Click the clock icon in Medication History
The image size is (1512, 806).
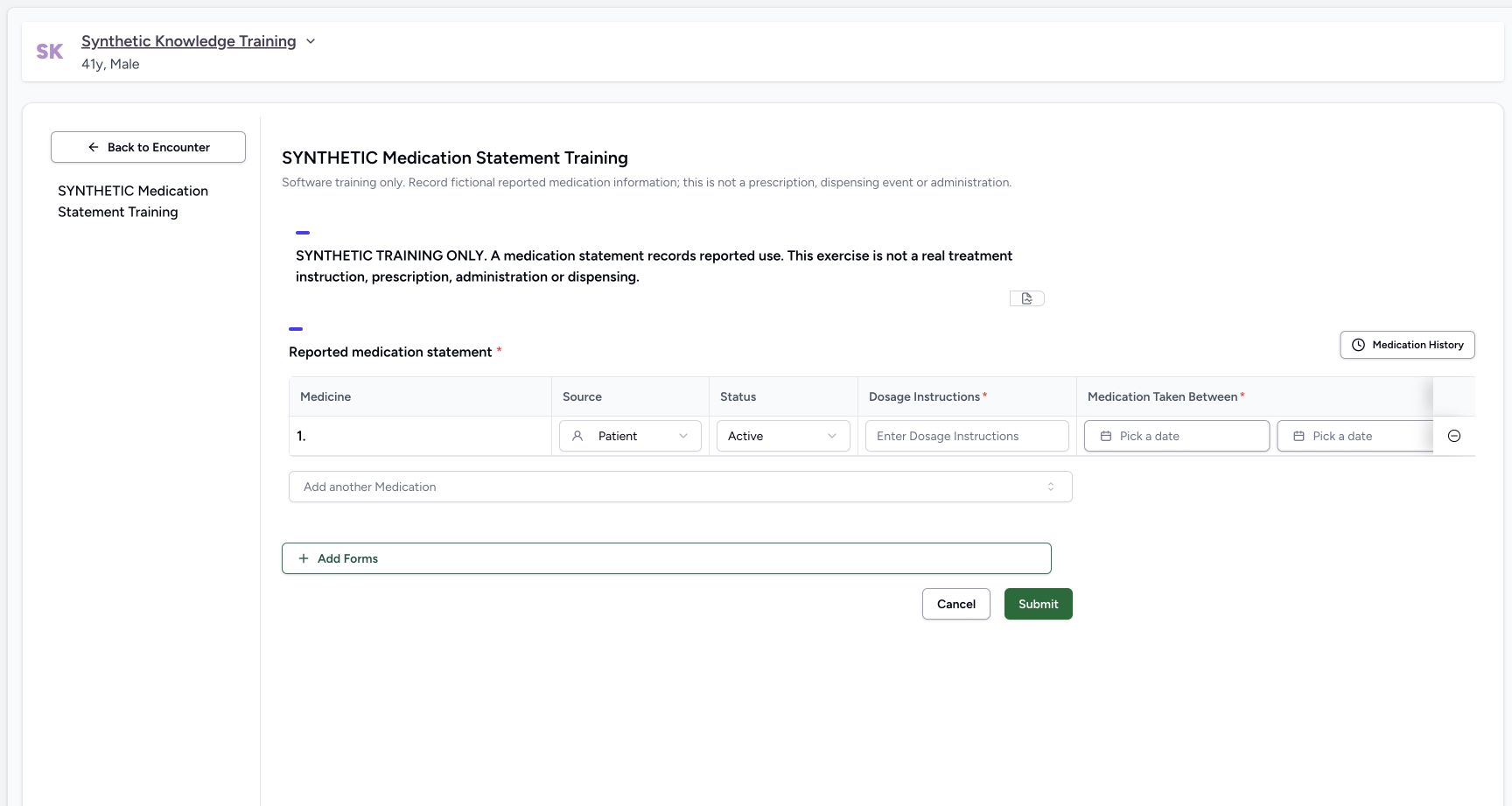1358,345
